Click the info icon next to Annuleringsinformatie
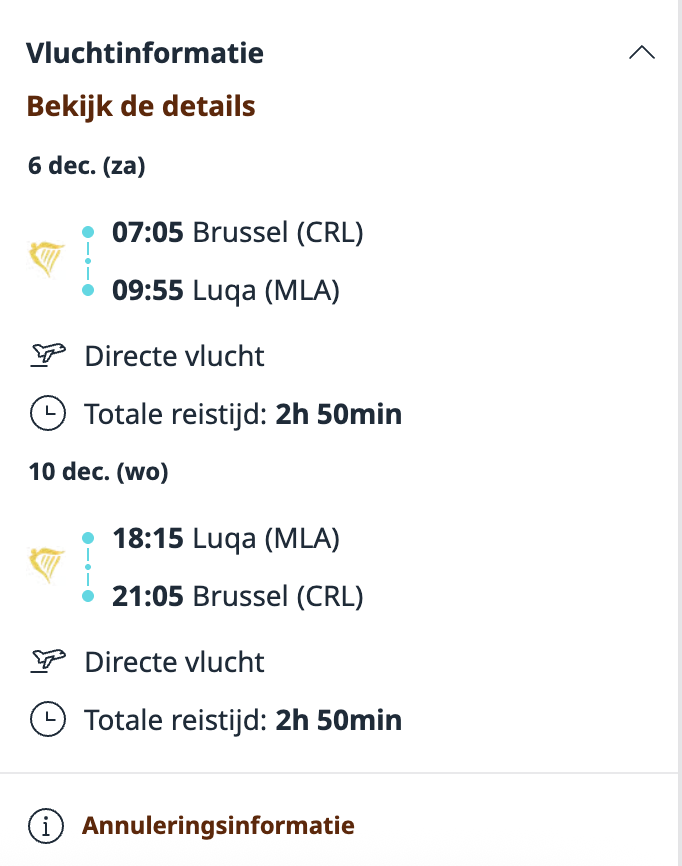Screen dimensions: 682x866 pos(44,825)
